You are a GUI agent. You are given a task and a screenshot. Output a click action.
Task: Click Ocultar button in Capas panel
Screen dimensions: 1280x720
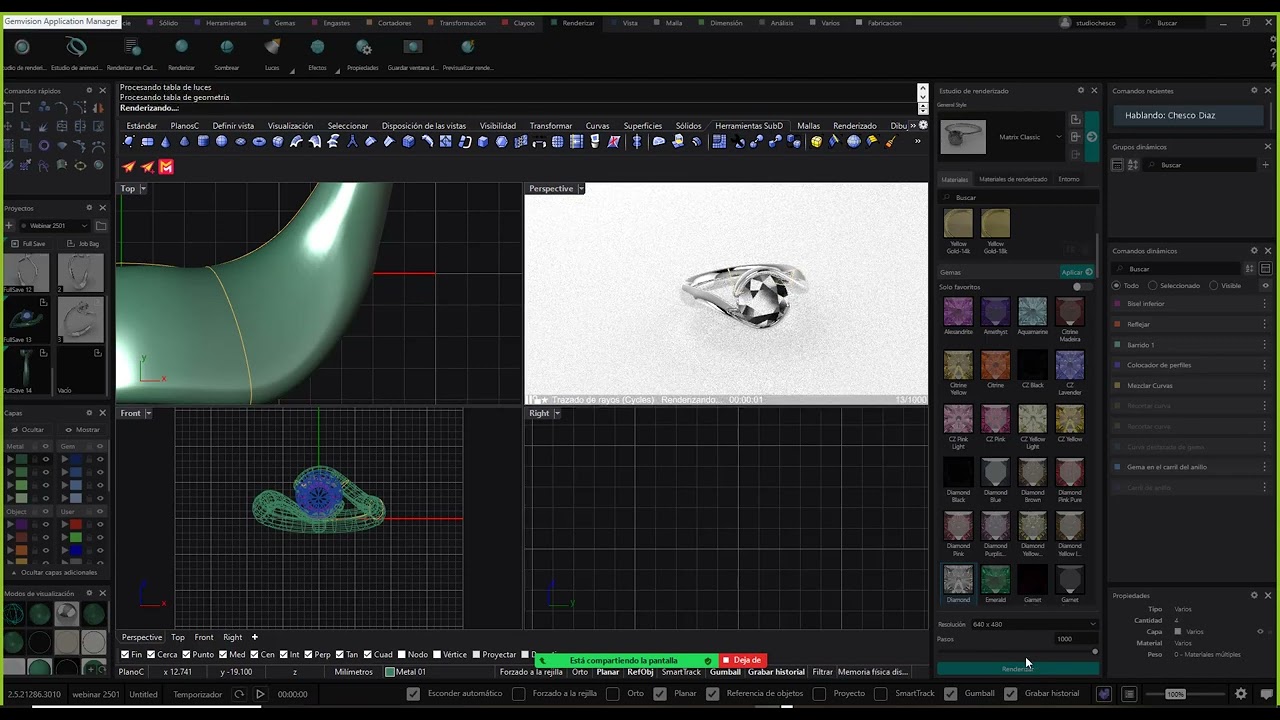28,430
